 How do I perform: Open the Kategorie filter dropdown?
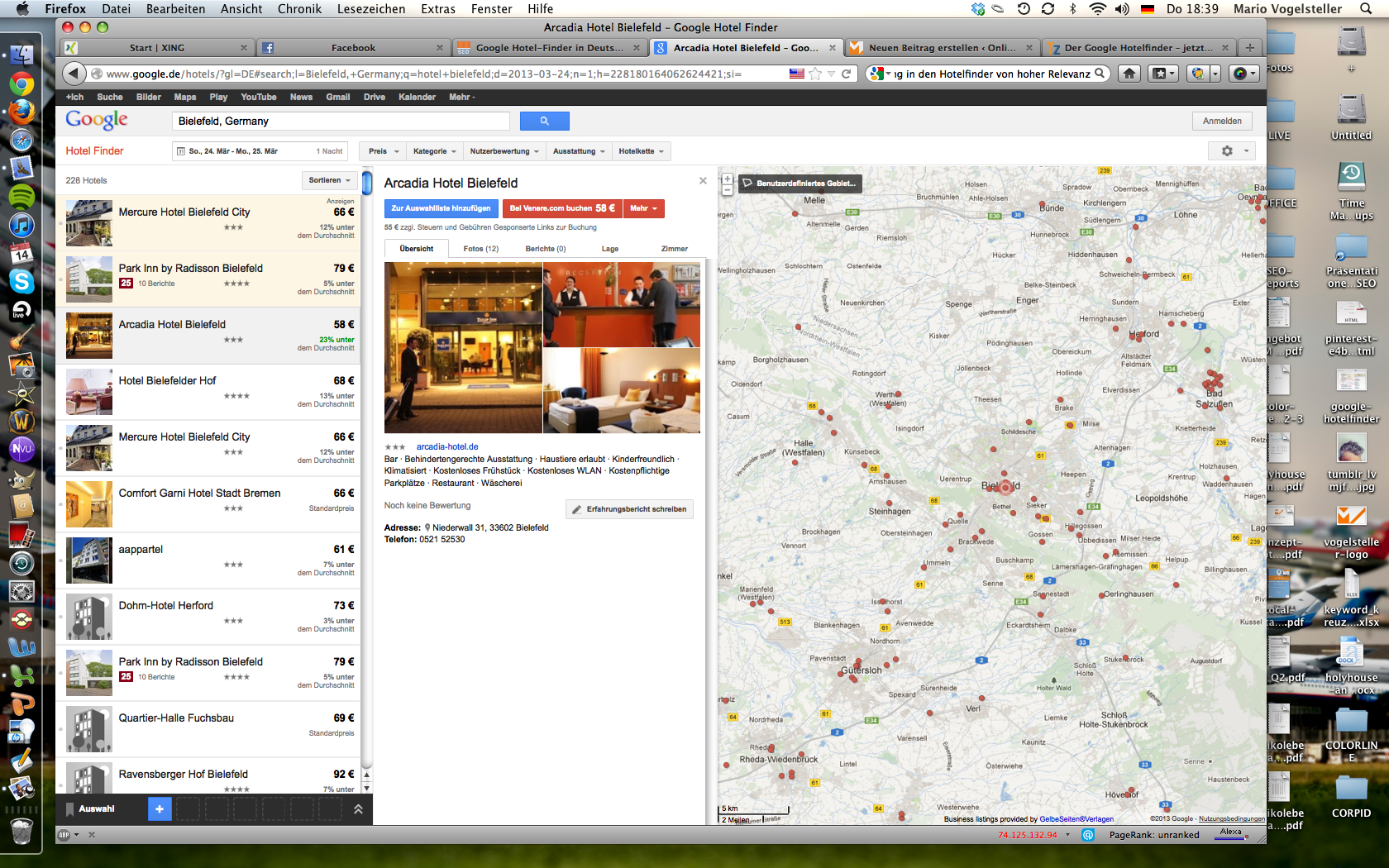pyautogui.click(x=434, y=151)
